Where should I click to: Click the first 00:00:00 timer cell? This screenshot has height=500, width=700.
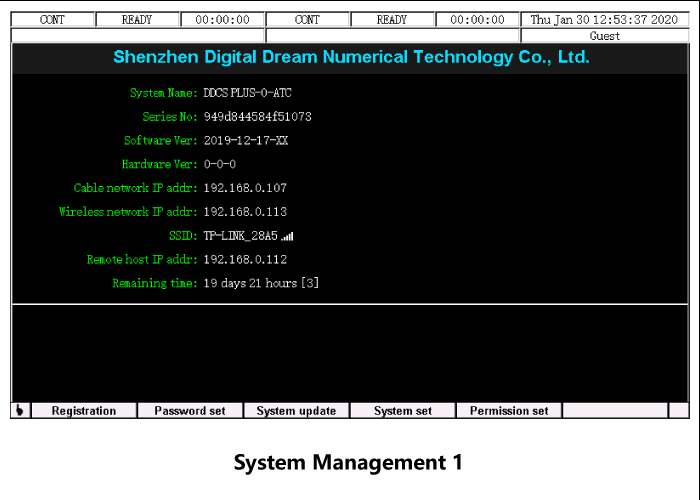[222, 20]
